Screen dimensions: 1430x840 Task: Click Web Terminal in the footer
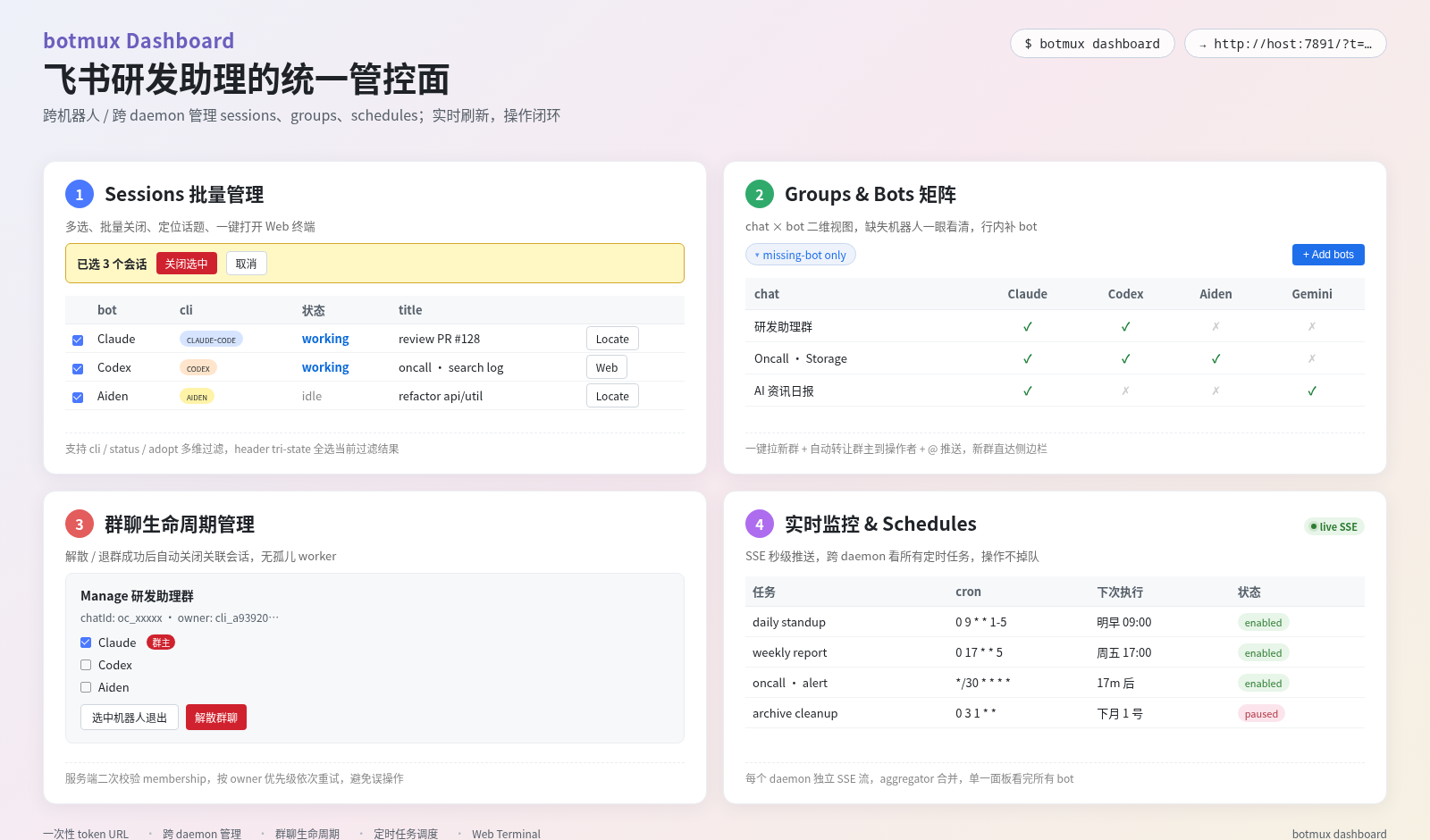506,834
